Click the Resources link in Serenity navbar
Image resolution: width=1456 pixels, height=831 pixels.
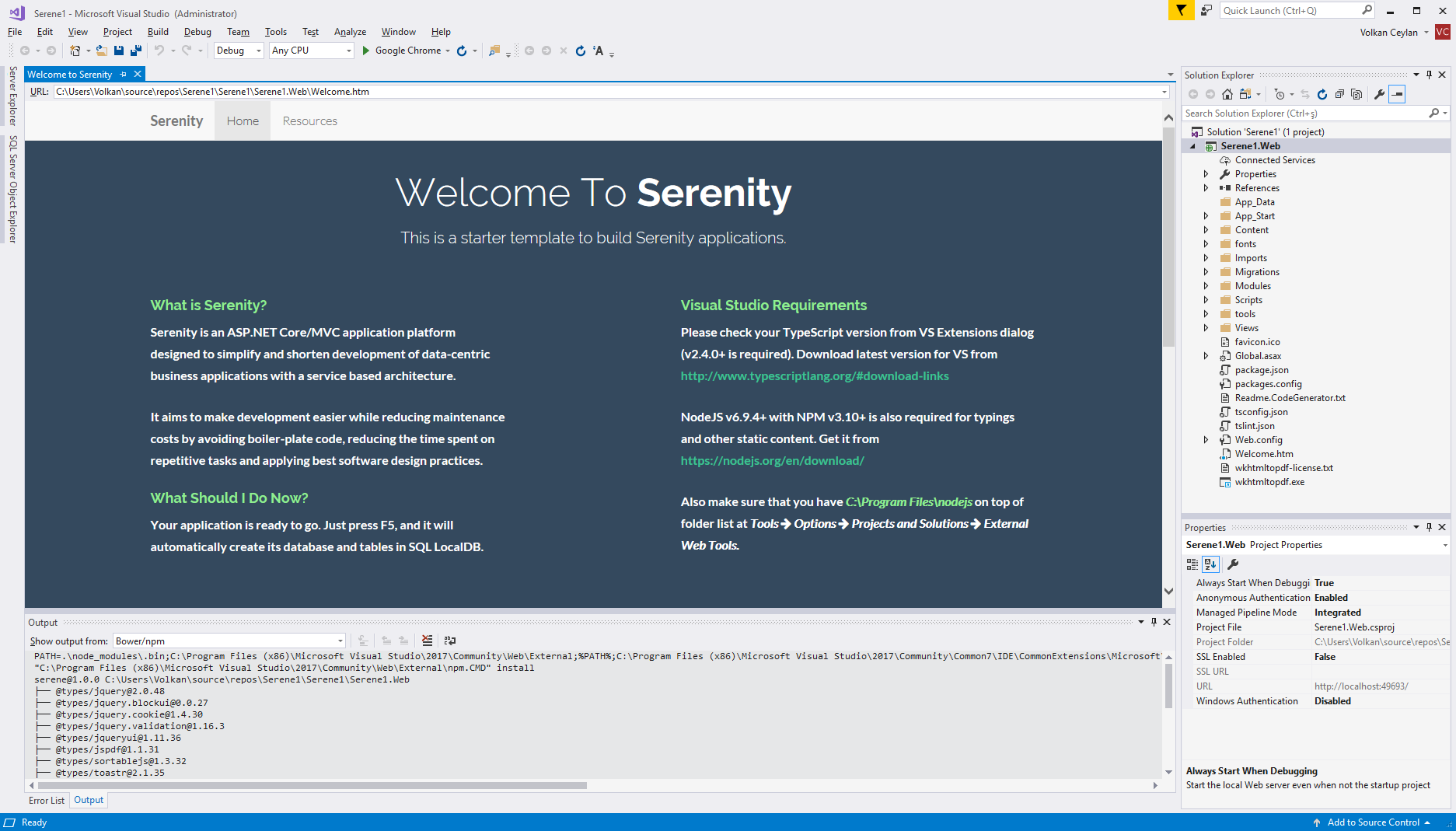310,121
